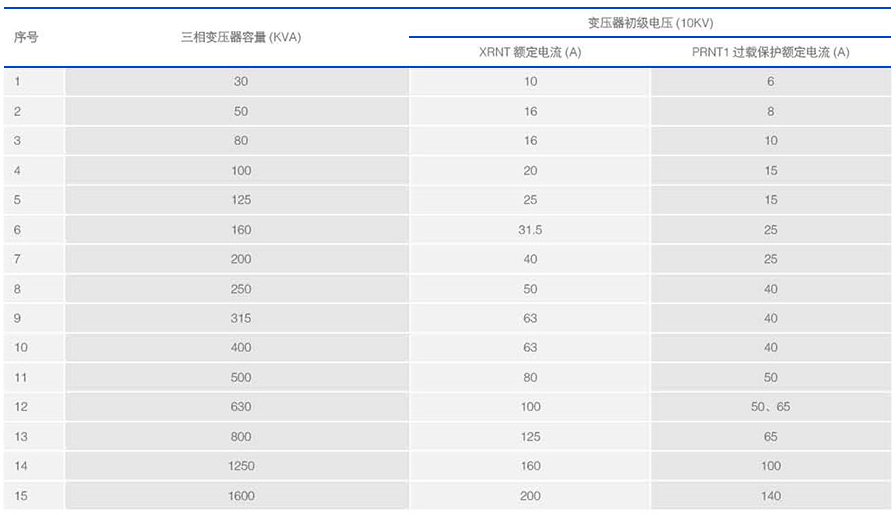Select the 三相变压器容量 (KVA) header
The image size is (896, 515).
point(240,37)
